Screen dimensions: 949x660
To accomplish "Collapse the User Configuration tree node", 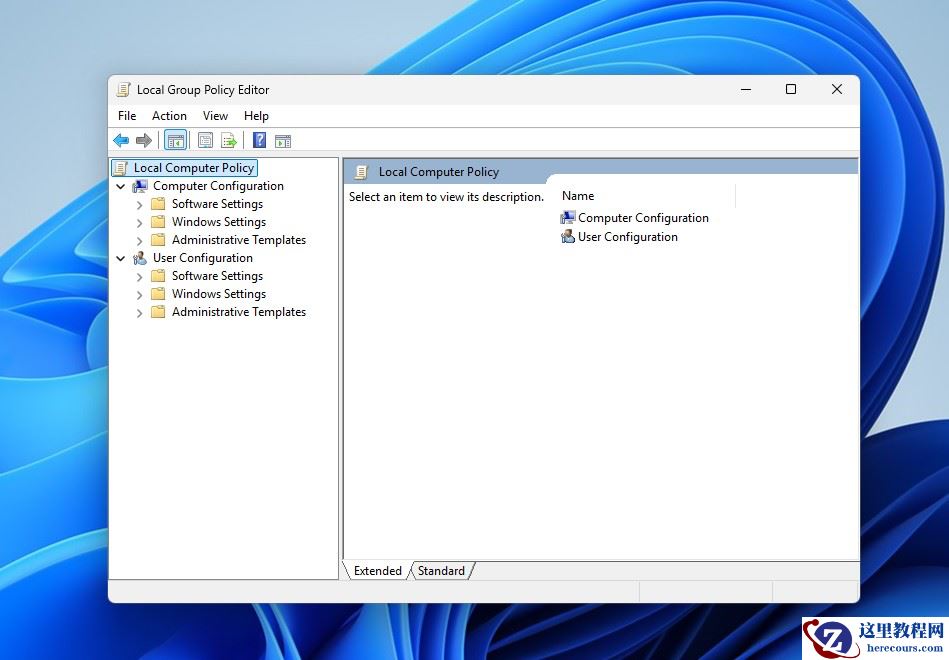I will (x=121, y=258).
